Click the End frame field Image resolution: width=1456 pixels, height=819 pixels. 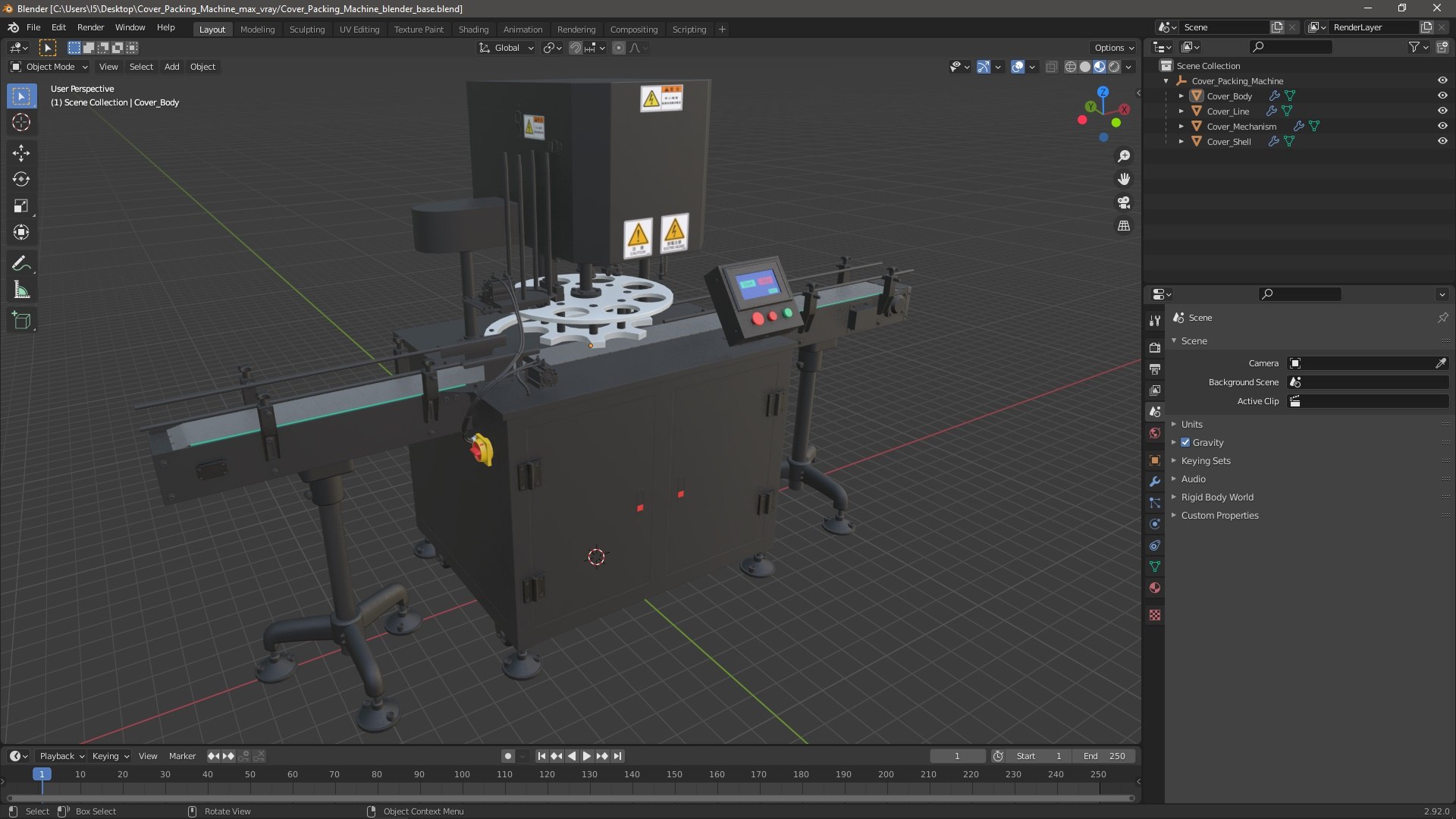1105,756
